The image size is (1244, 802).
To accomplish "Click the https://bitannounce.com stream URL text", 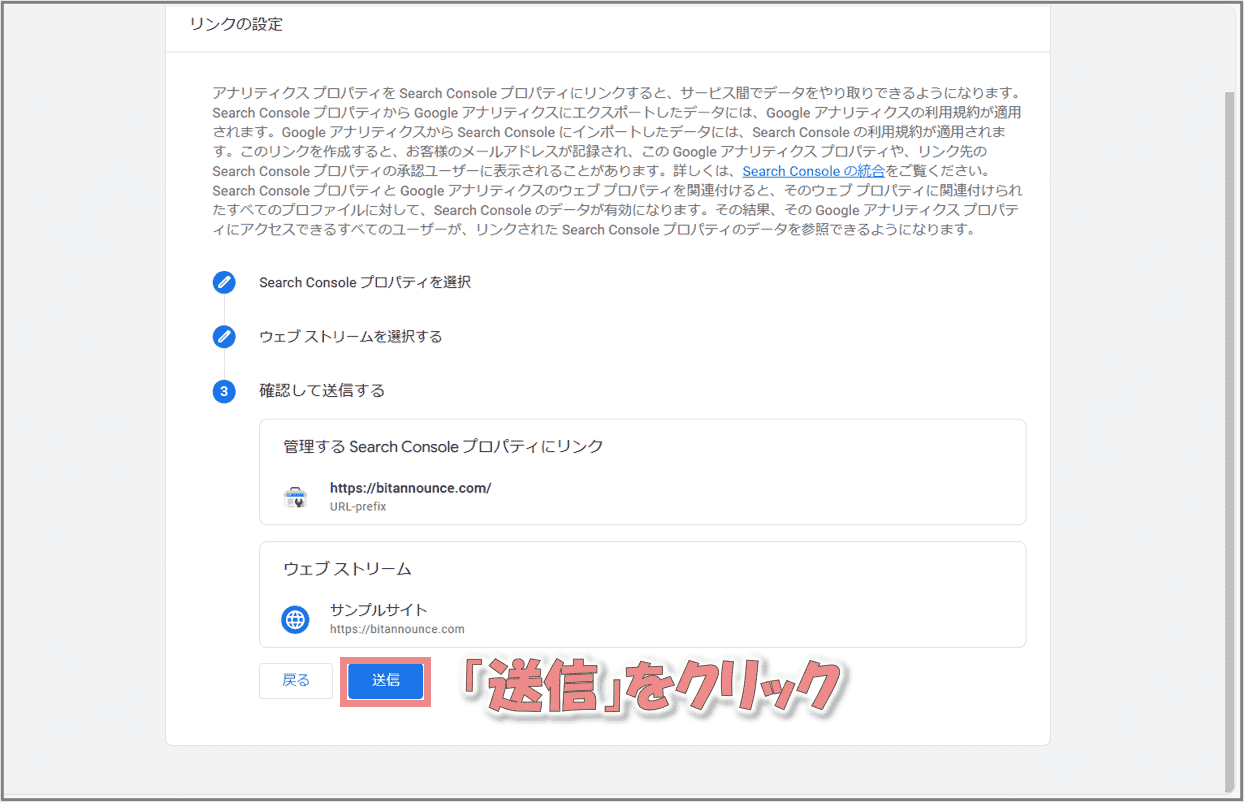I will point(397,629).
